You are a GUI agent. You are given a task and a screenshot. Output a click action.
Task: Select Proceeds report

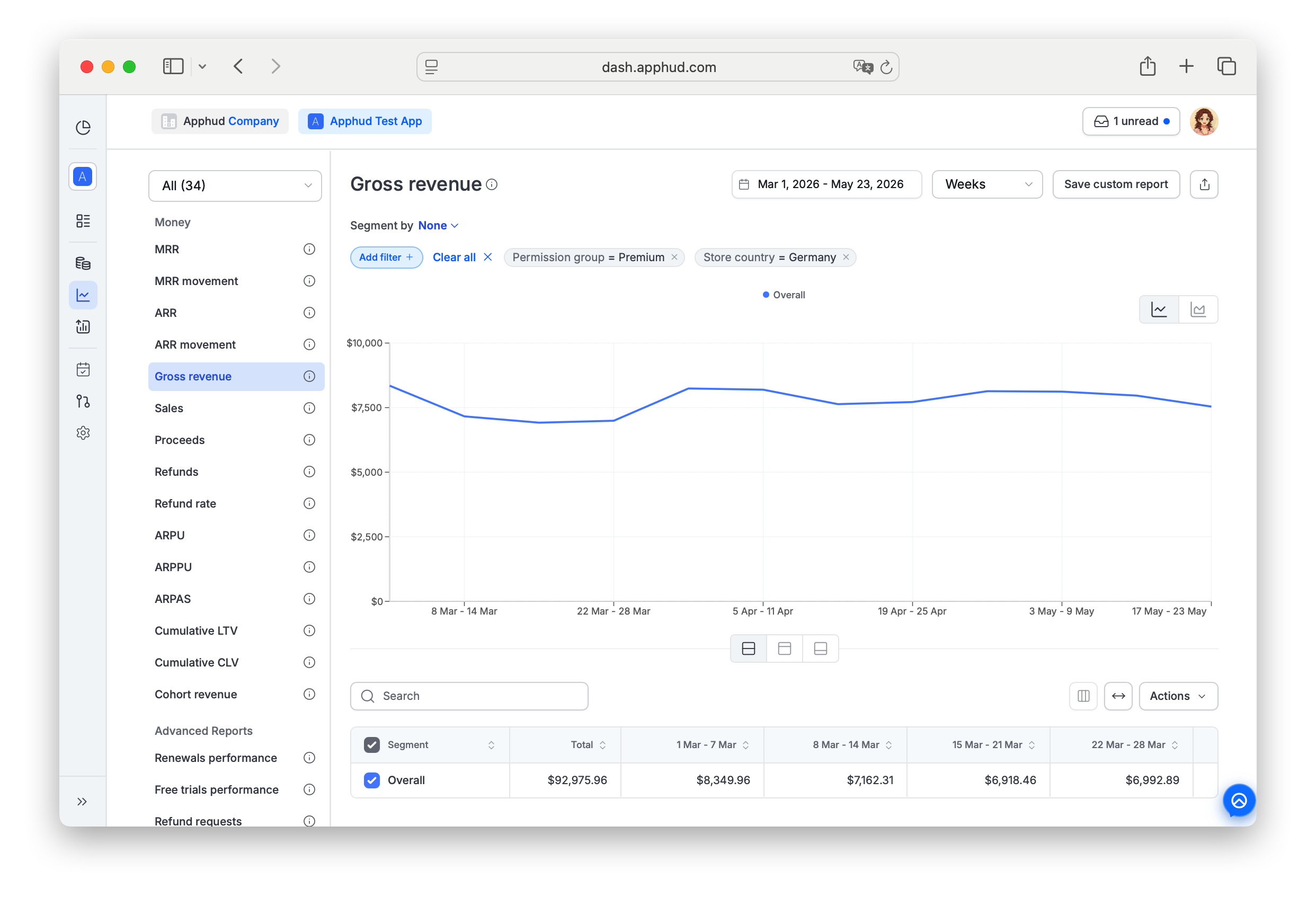[236, 440]
